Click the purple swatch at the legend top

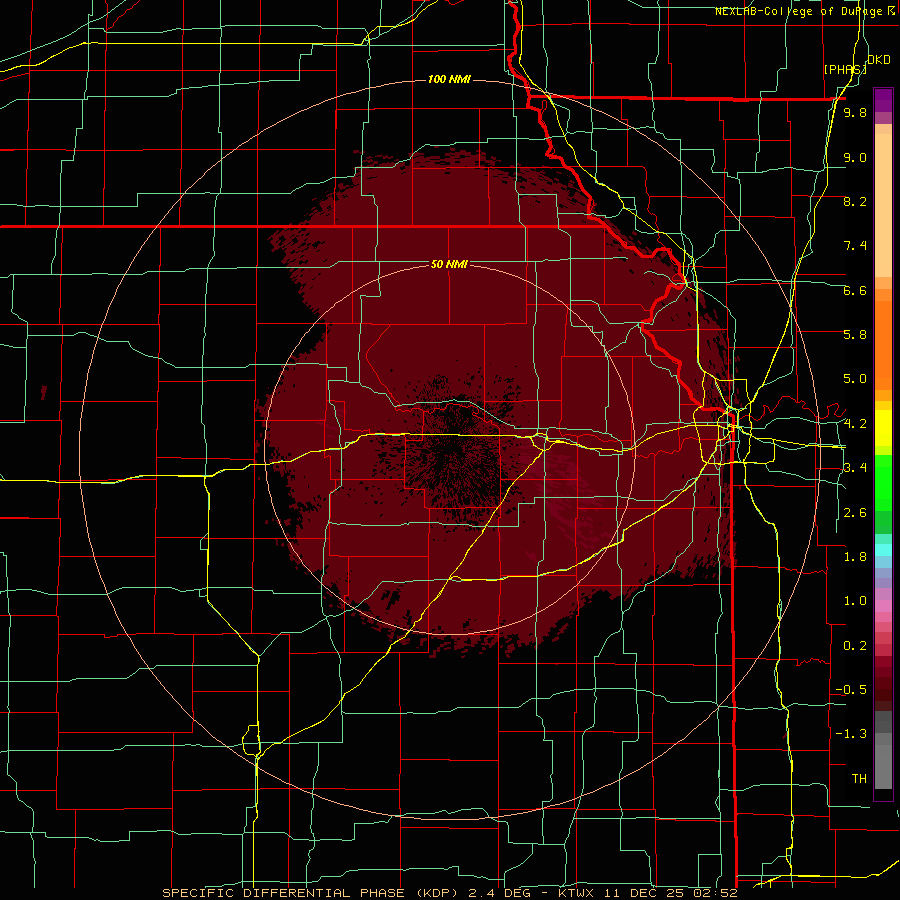pyautogui.click(x=883, y=100)
